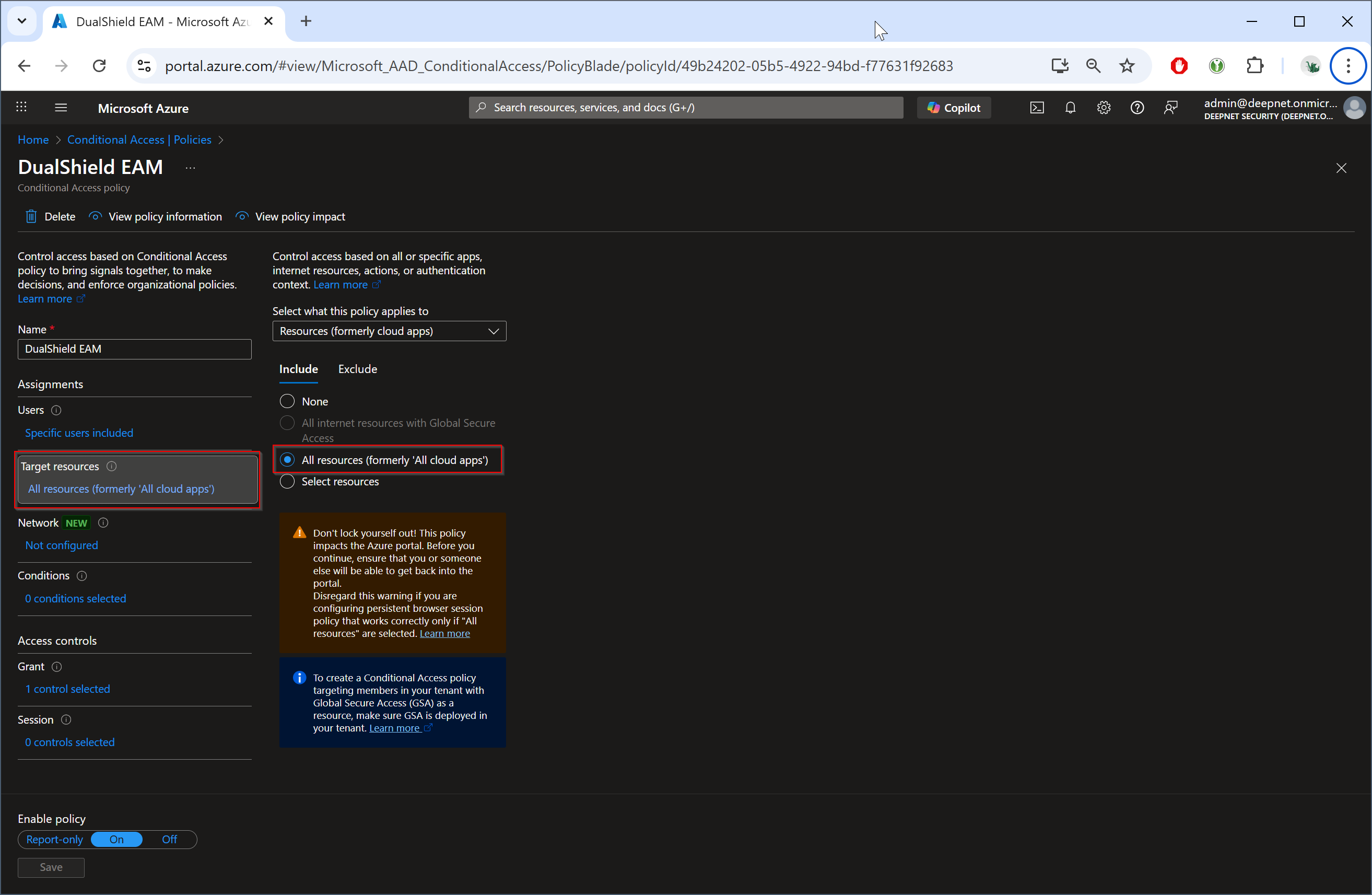Go to Conditional Access Policies breadcrumb

pos(139,140)
